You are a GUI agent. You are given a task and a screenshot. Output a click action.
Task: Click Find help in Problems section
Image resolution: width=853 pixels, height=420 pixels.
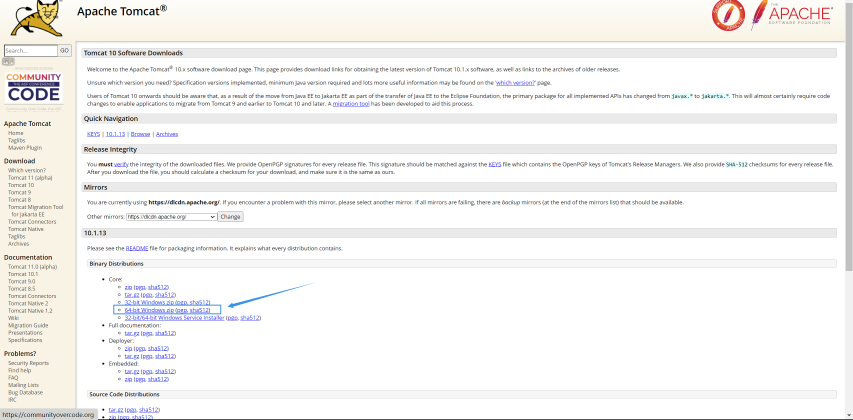point(20,370)
